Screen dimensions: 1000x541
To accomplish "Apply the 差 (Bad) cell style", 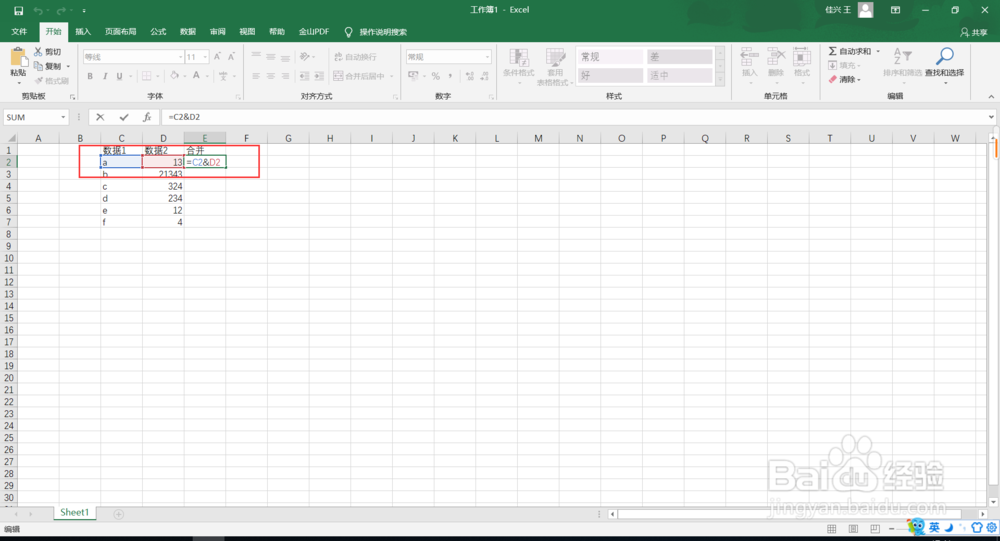I will point(679,57).
